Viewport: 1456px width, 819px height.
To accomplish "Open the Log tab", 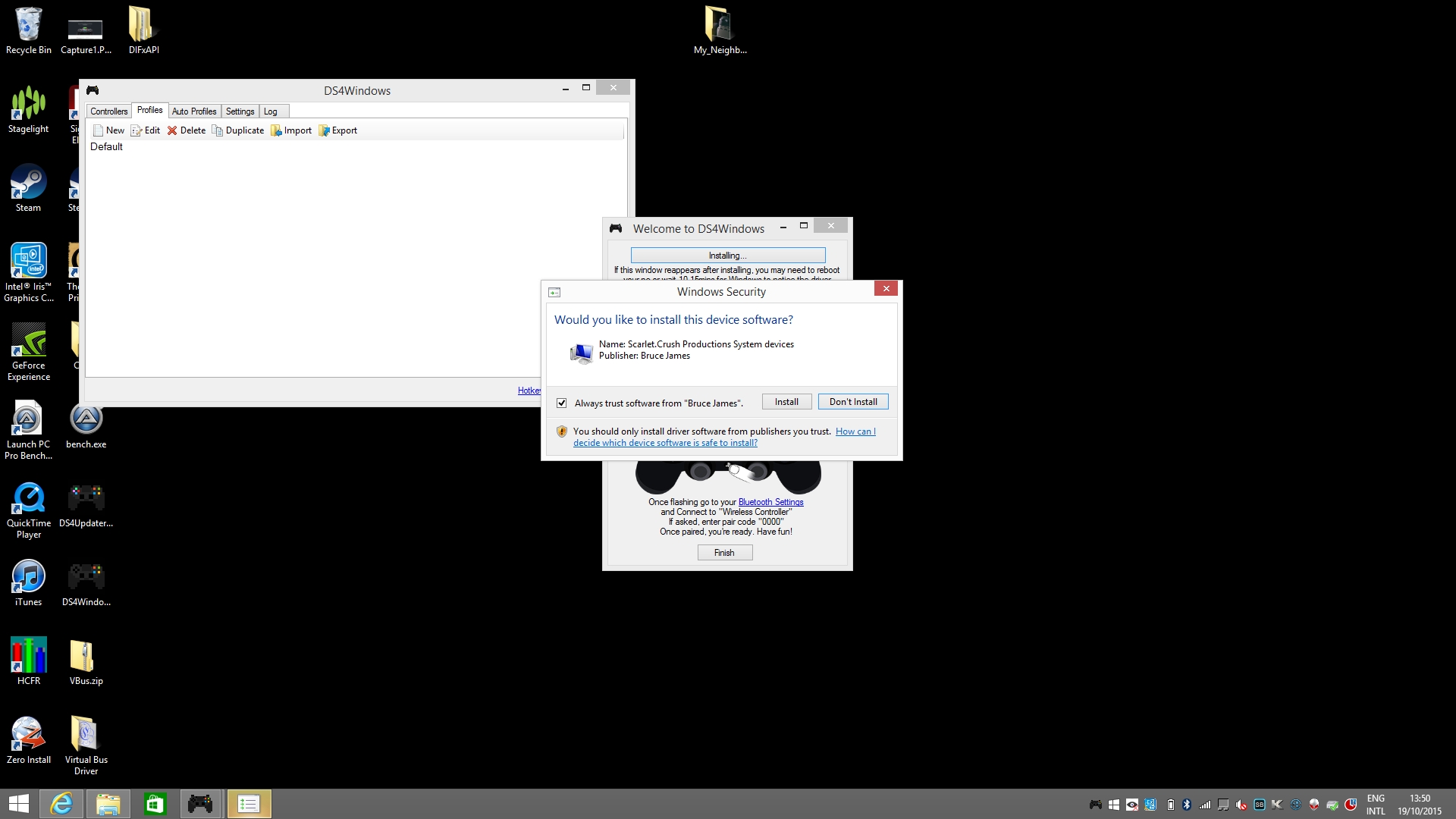I will (270, 111).
